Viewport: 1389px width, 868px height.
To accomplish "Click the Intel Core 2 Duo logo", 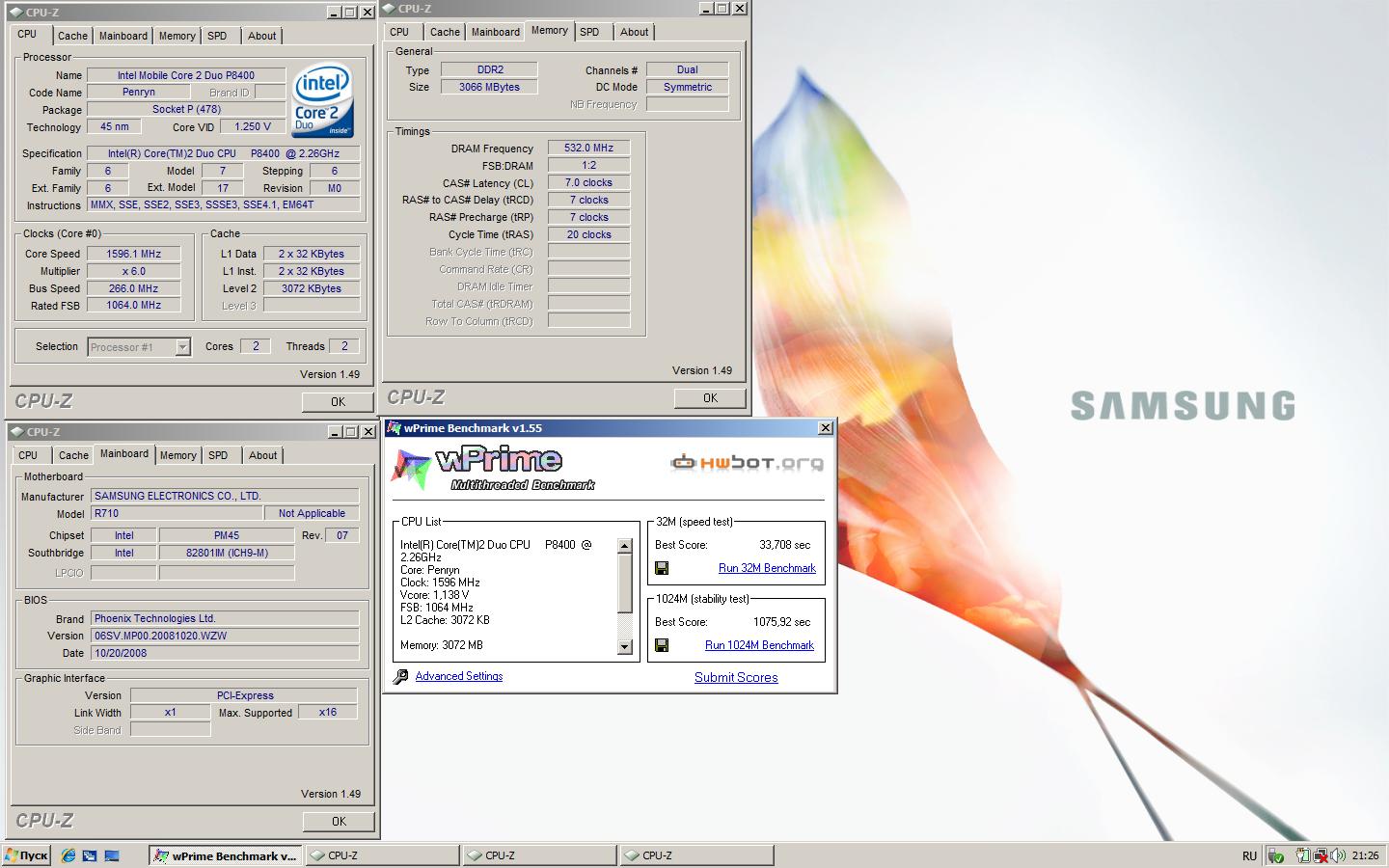I will (323, 101).
